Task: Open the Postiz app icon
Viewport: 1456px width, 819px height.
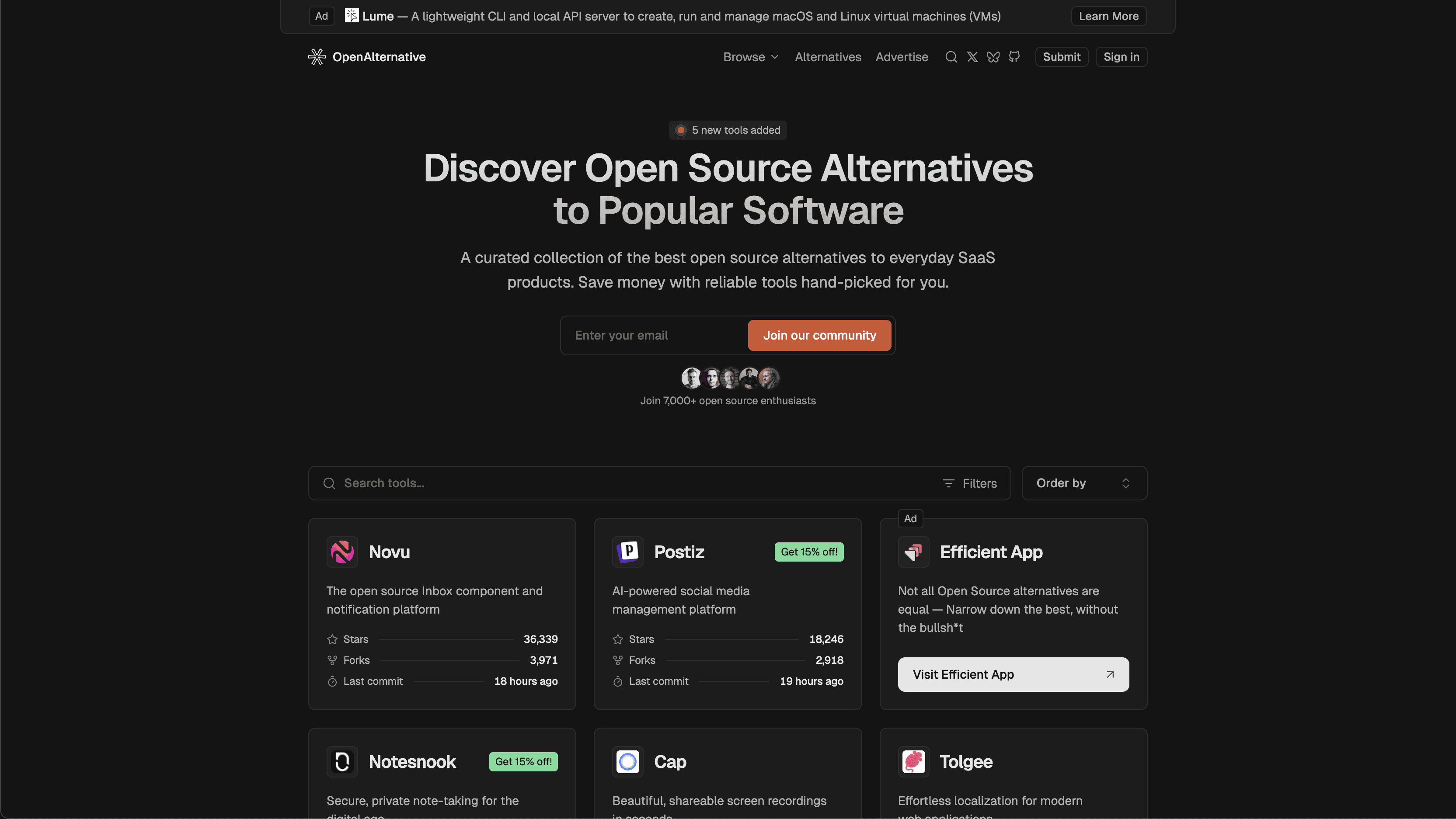Action: (627, 552)
